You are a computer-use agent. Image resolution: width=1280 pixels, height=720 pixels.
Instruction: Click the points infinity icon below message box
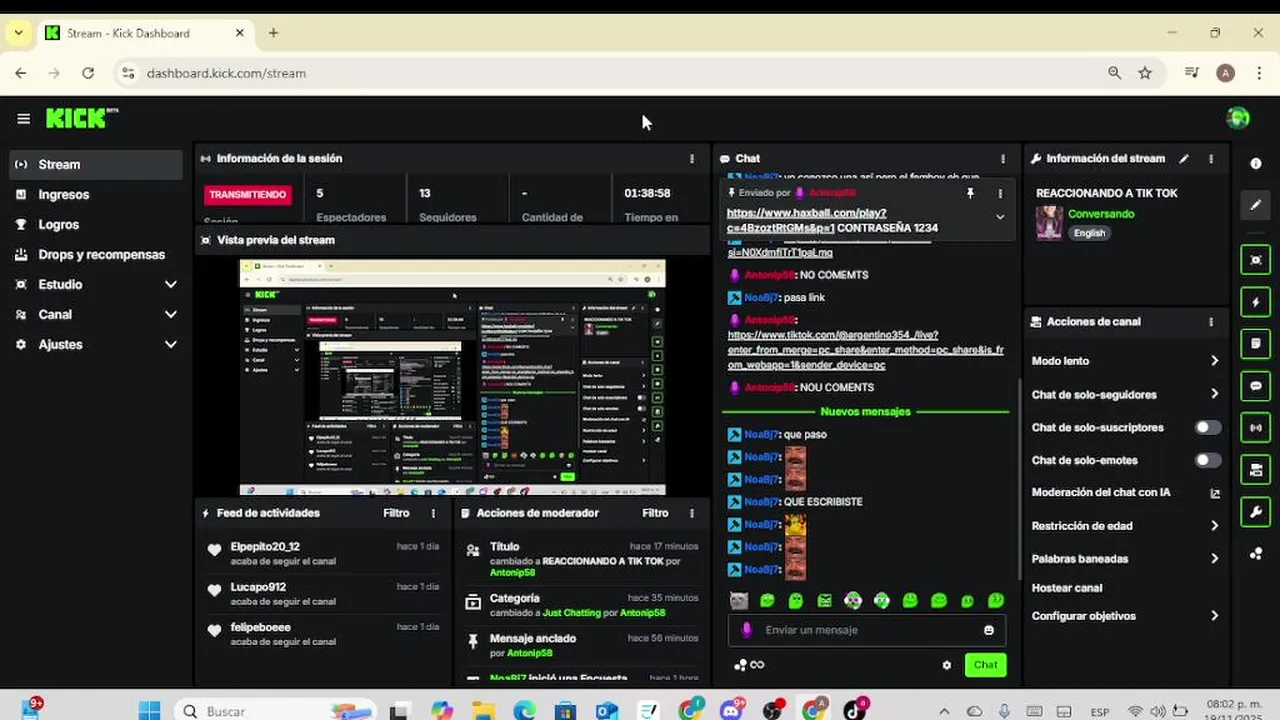749,665
